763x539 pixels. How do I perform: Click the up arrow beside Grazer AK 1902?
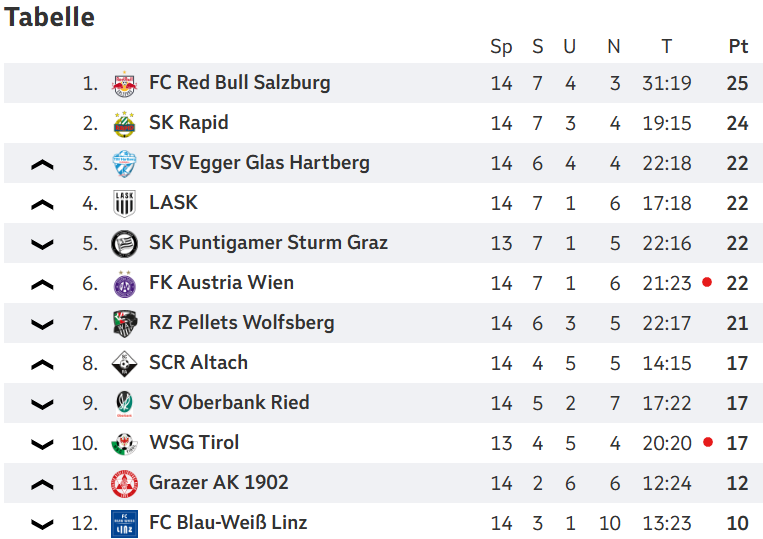coord(42,485)
